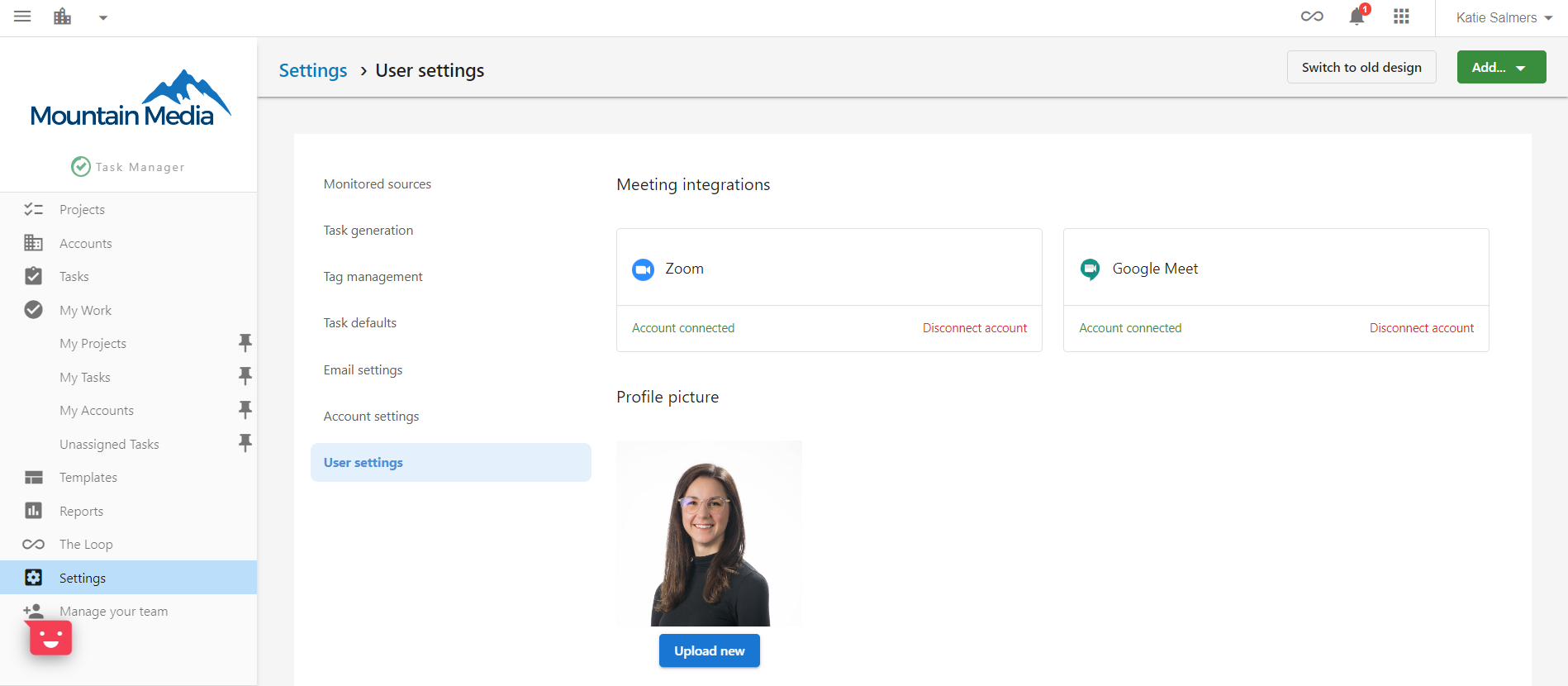
Task: Click Switch to old design button
Action: (x=1361, y=67)
